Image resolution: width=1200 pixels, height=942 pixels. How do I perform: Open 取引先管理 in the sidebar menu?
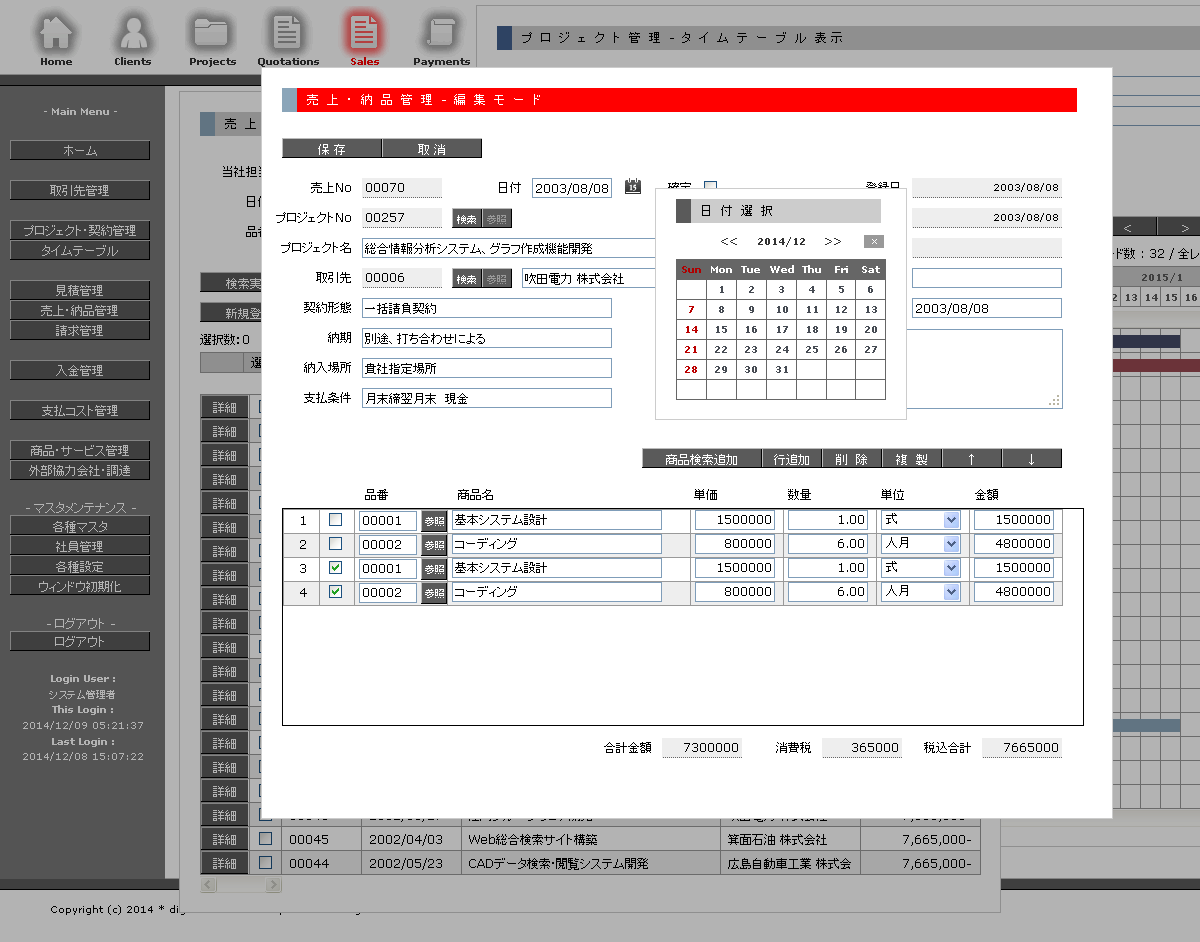(80, 190)
